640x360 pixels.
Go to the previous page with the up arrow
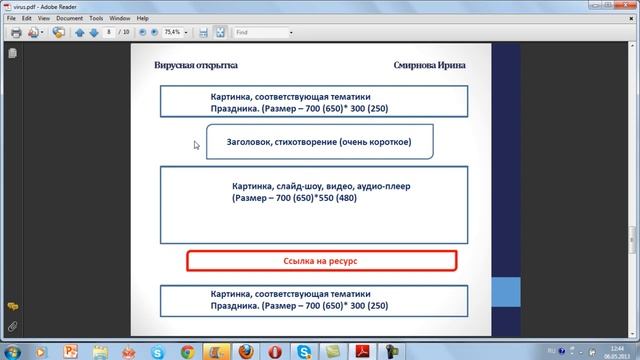click(x=80, y=33)
